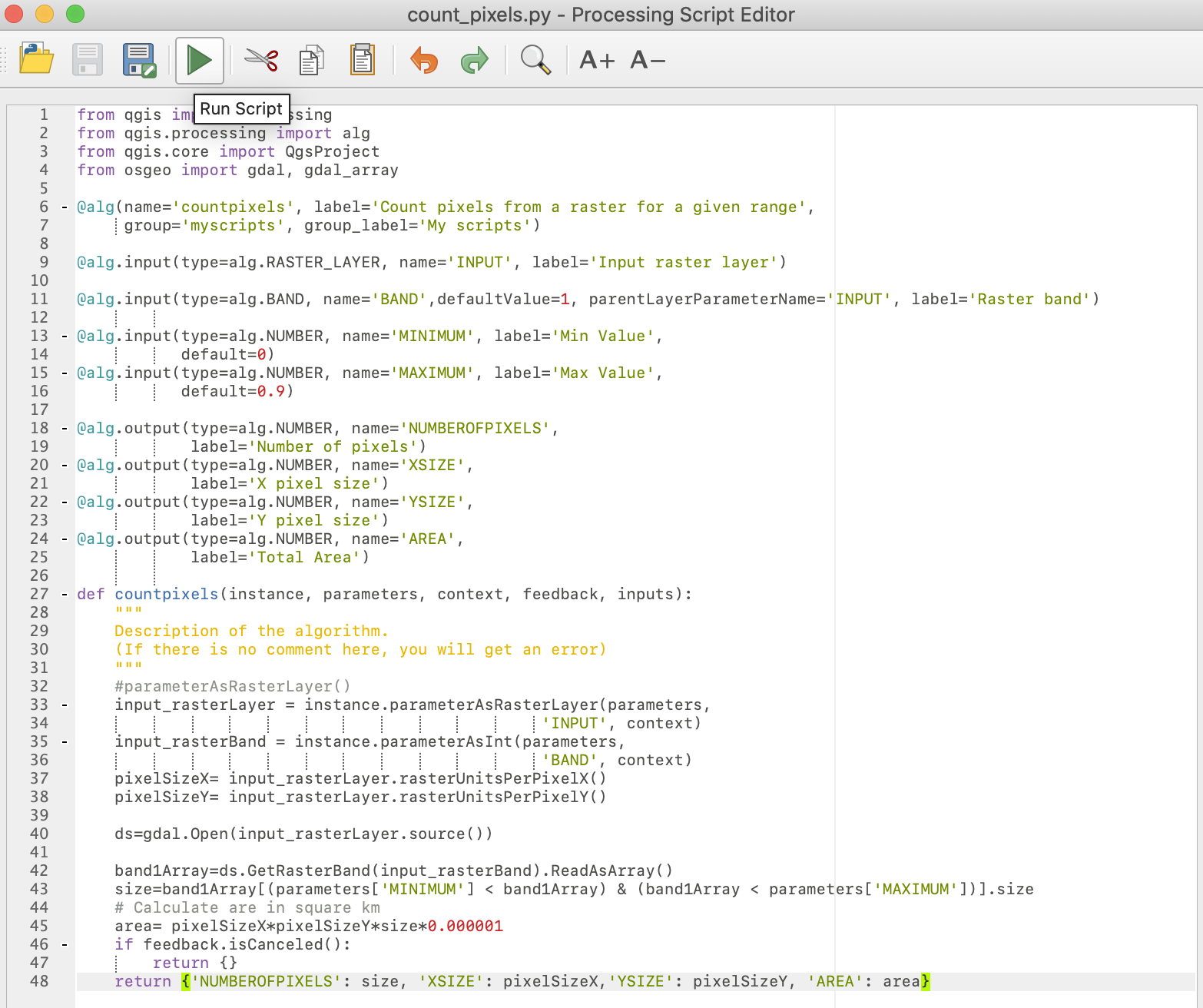Fold the @alg decorator on line 6

pyautogui.click(x=63, y=207)
